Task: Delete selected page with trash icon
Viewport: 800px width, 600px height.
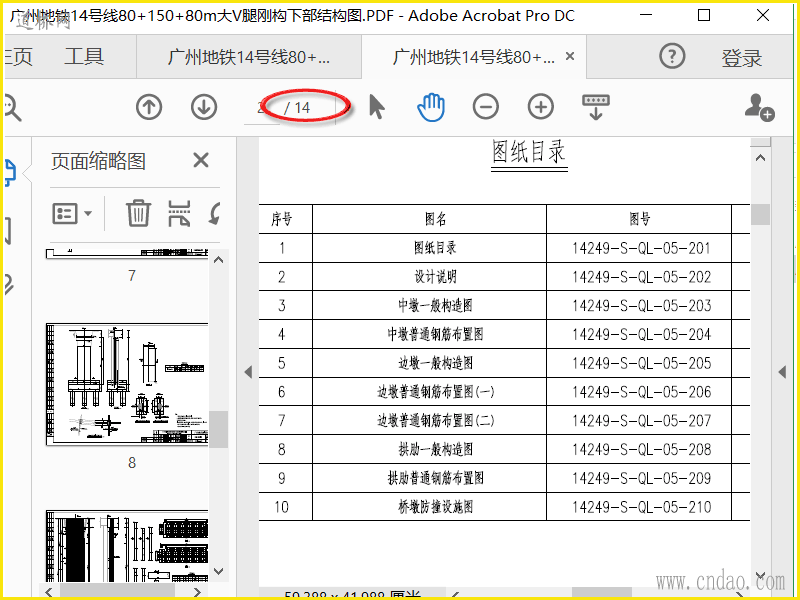Action: 138,213
